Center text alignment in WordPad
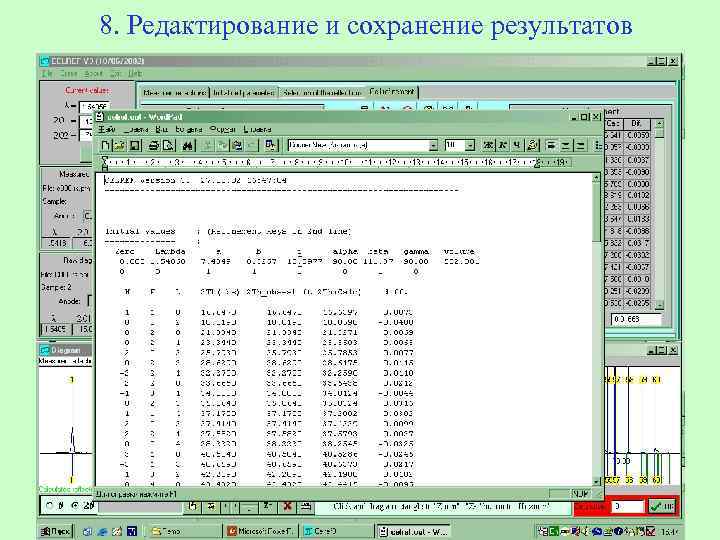 tap(565, 146)
